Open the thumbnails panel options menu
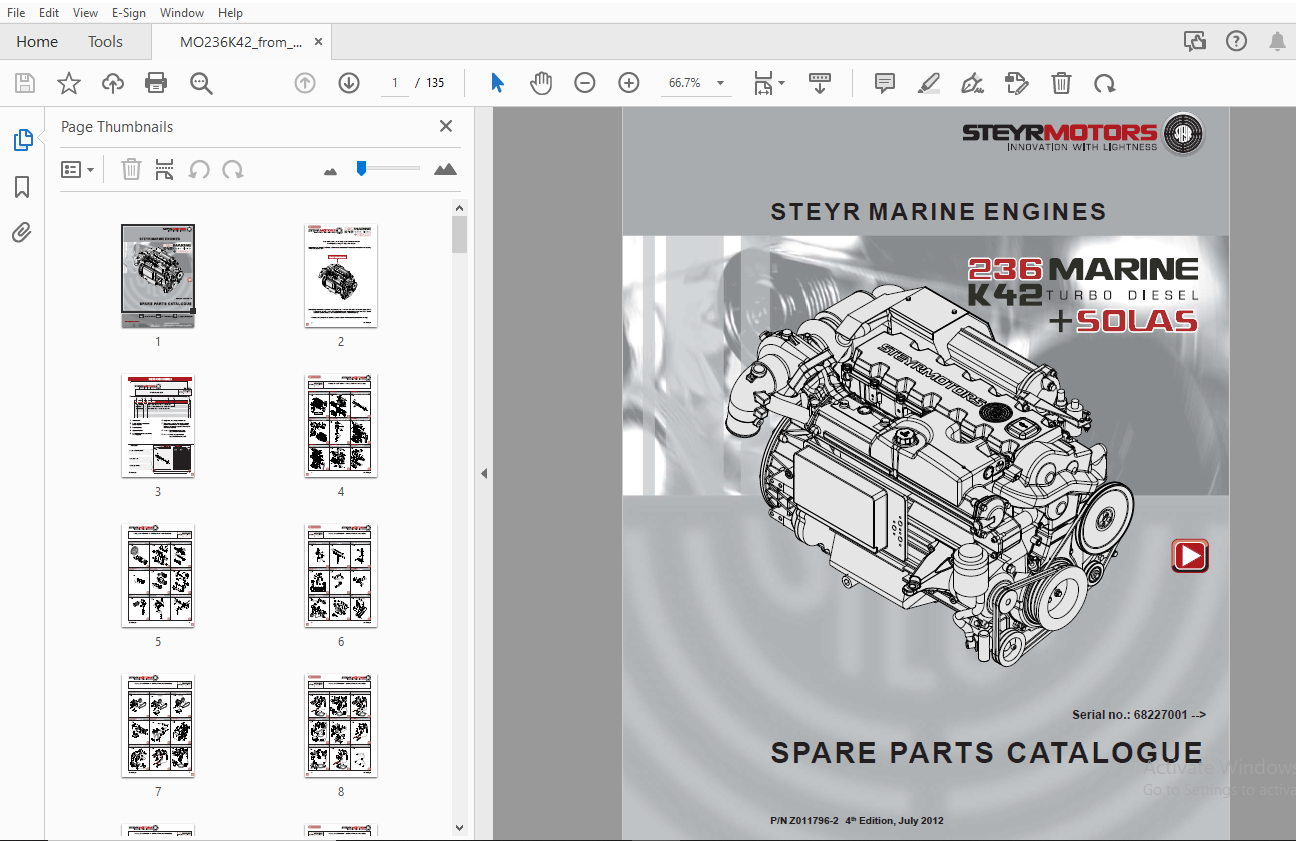The height and width of the screenshot is (841, 1296). click(x=78, y=170)
